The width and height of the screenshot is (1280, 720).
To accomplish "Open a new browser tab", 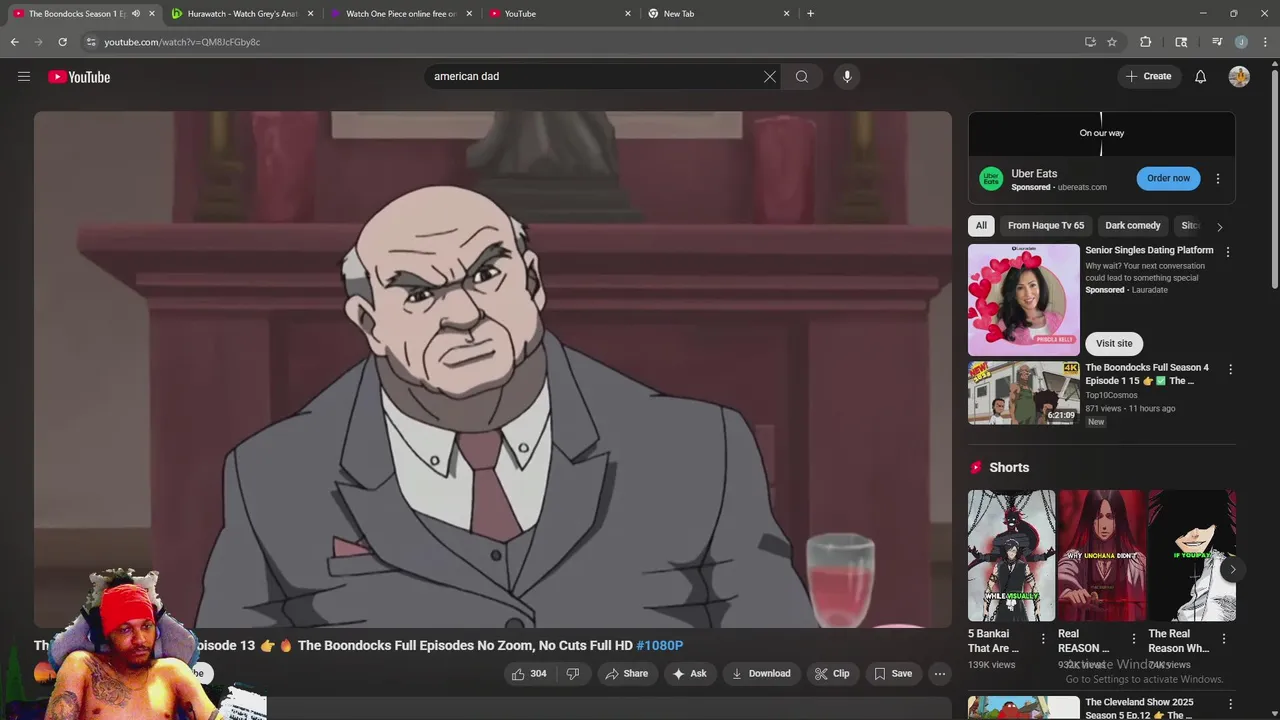I will (x=810, y=14).
